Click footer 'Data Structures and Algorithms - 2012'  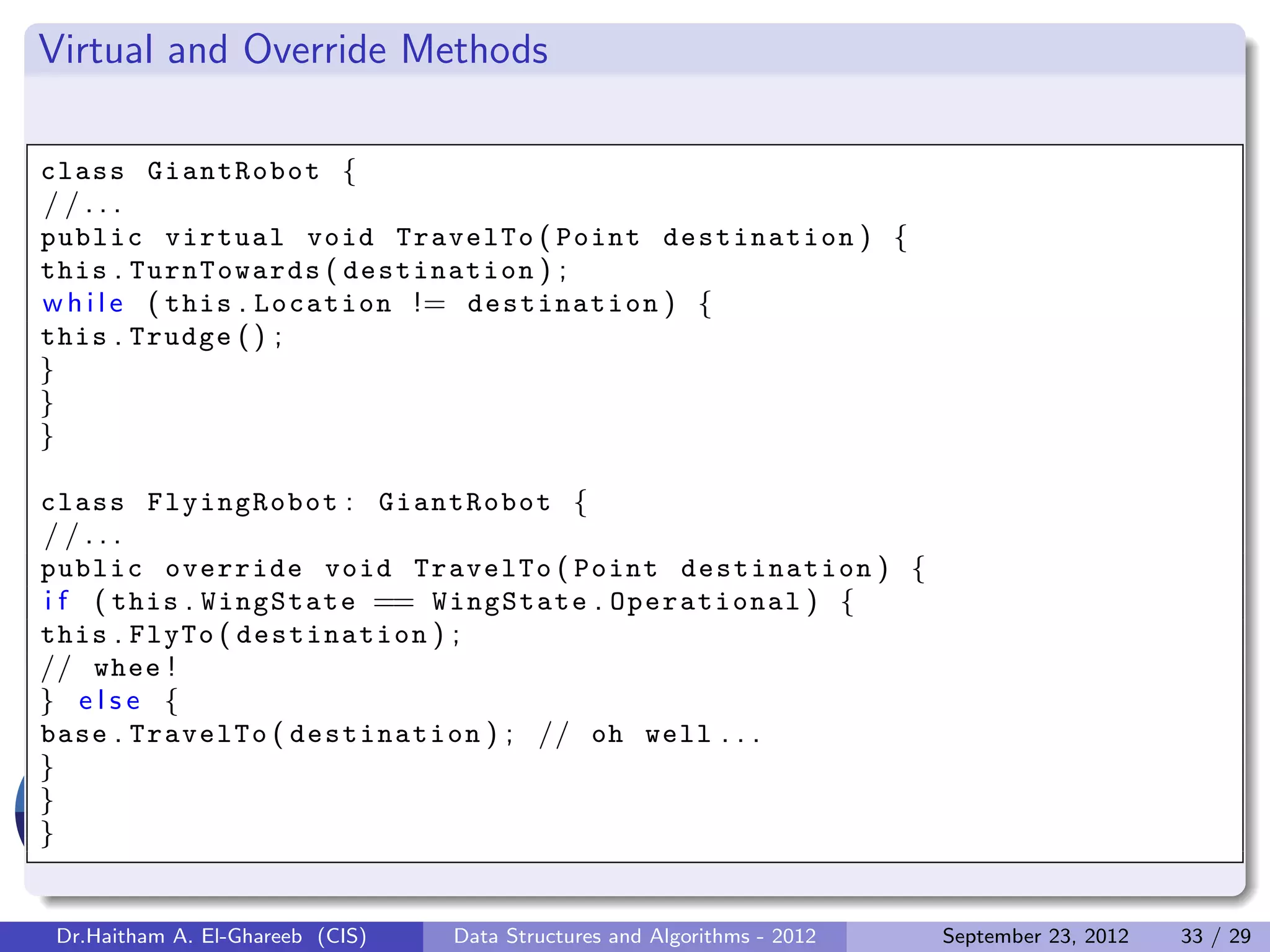point(635,936)
